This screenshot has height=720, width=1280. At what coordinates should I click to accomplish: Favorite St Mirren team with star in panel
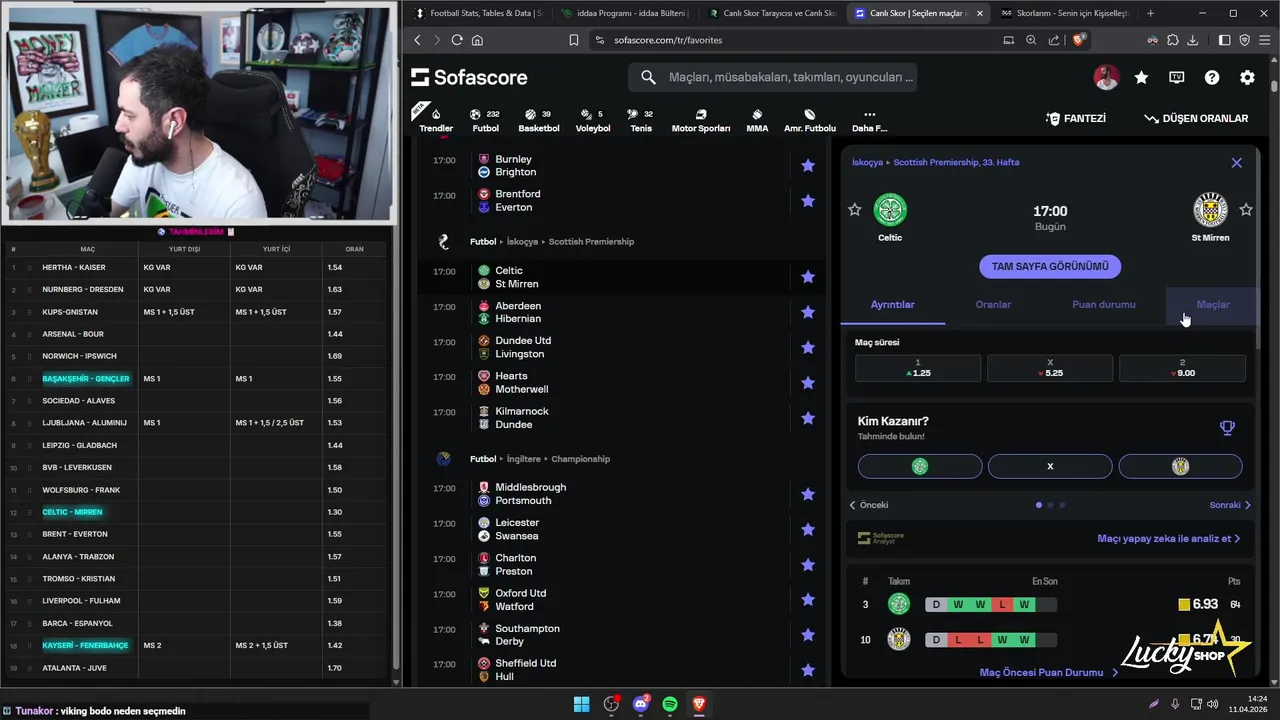coord(1246,210)
